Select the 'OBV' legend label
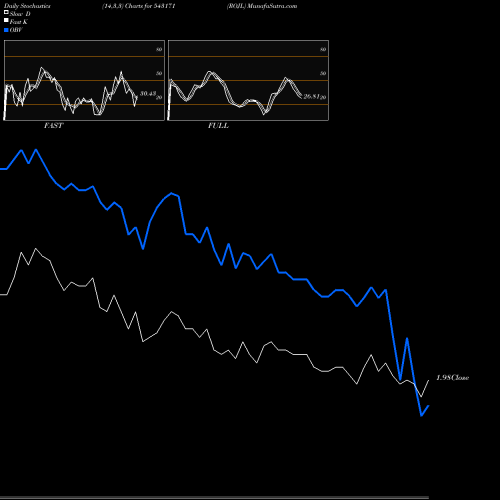500x500 pixels. tap(16, 30)
